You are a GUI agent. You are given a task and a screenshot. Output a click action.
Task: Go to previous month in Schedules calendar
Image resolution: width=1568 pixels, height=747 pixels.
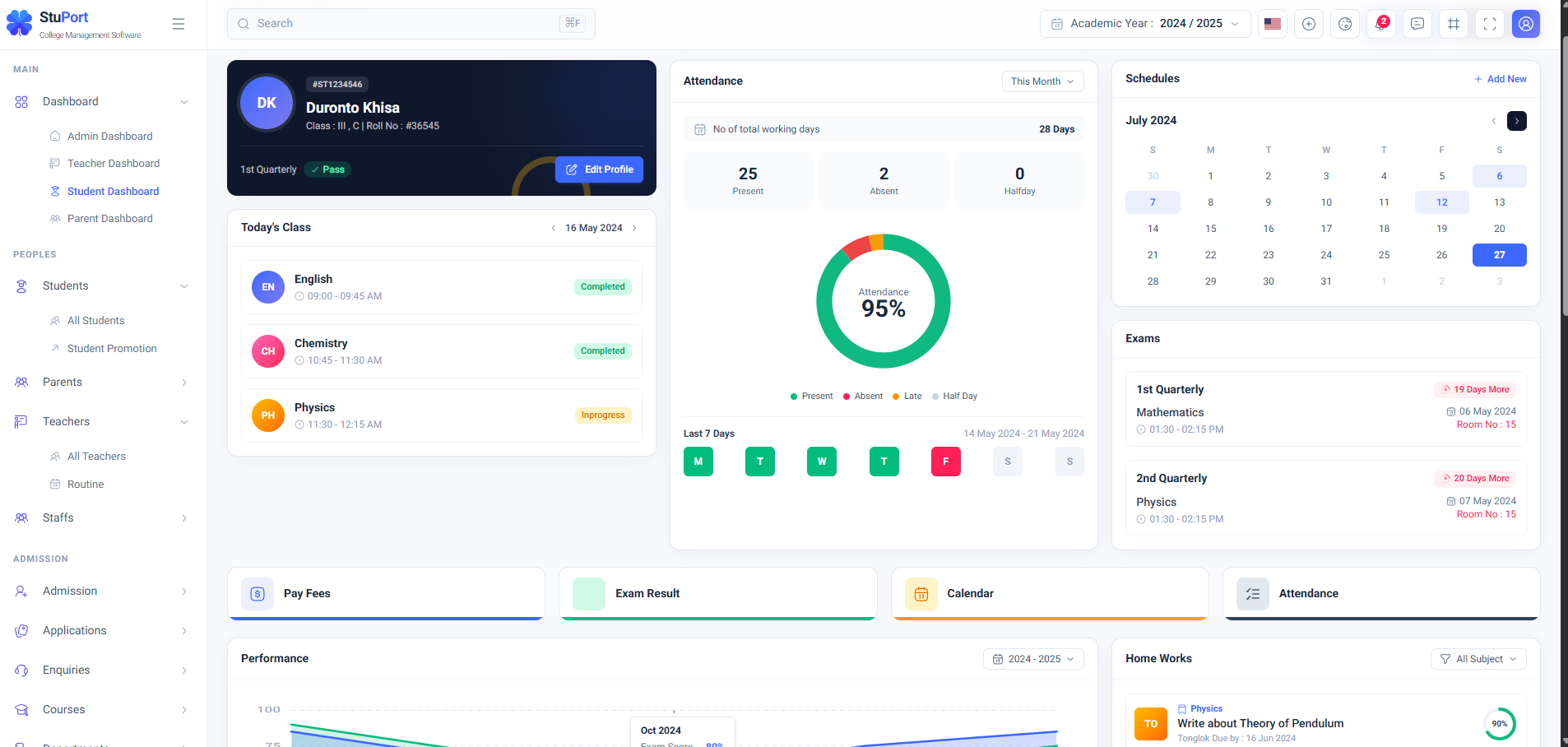coord(1494,121)
